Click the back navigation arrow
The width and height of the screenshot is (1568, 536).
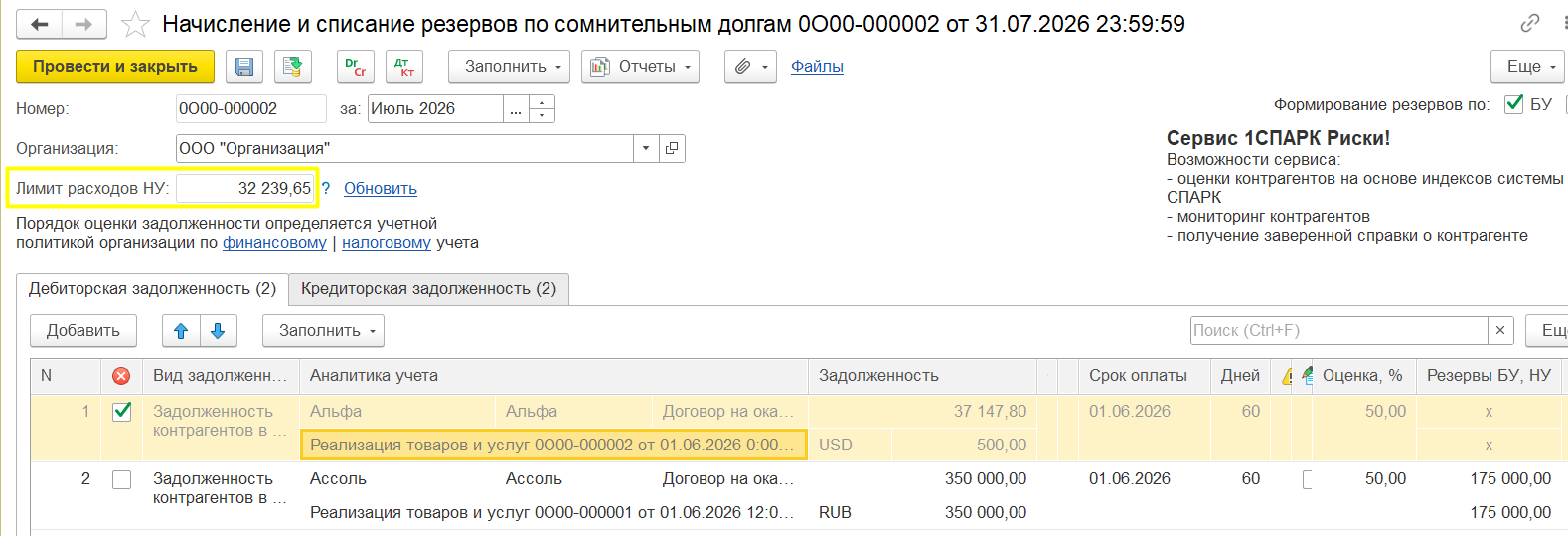tap(40, 24)
